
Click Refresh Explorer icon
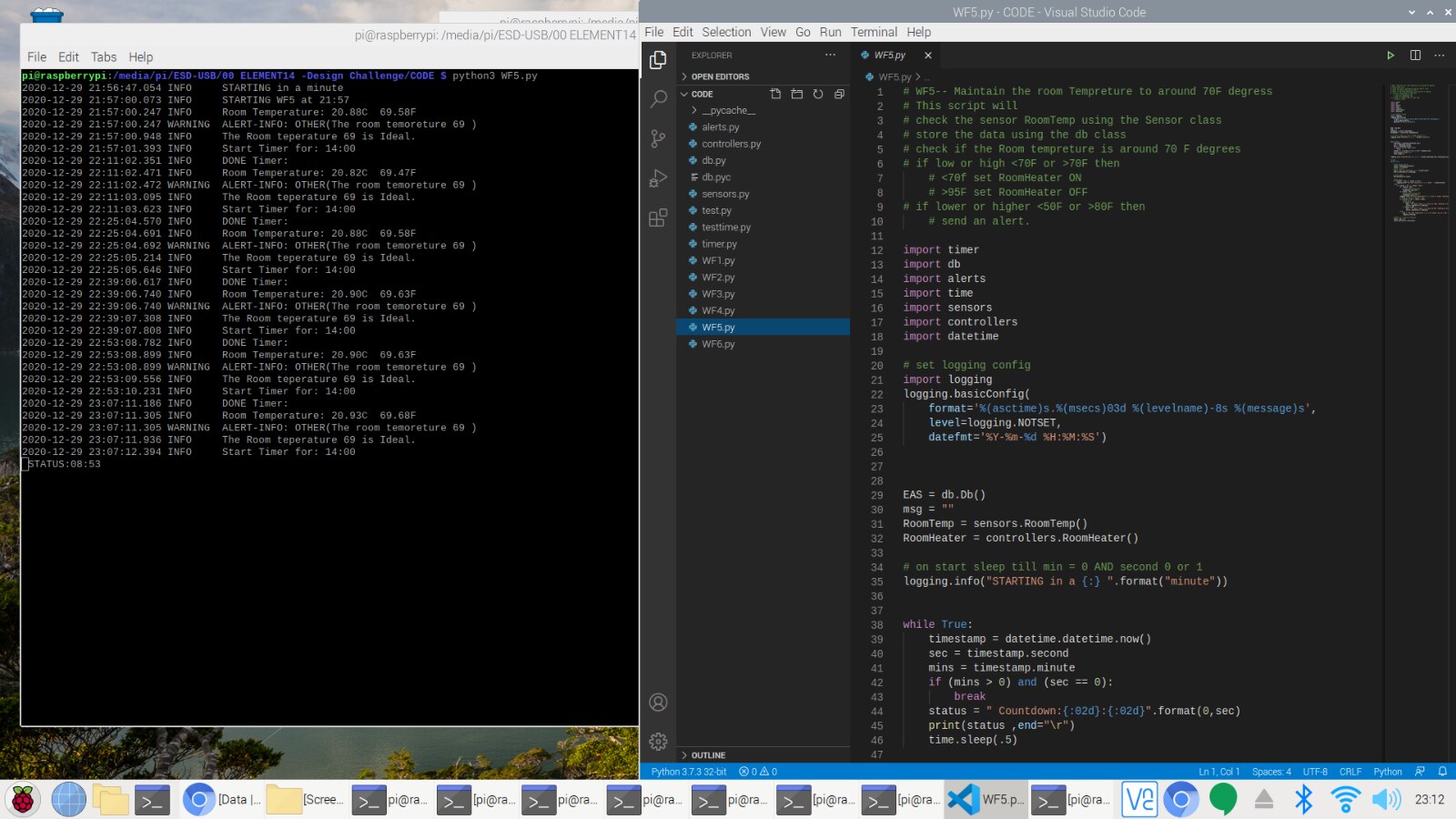coord(818,94)
